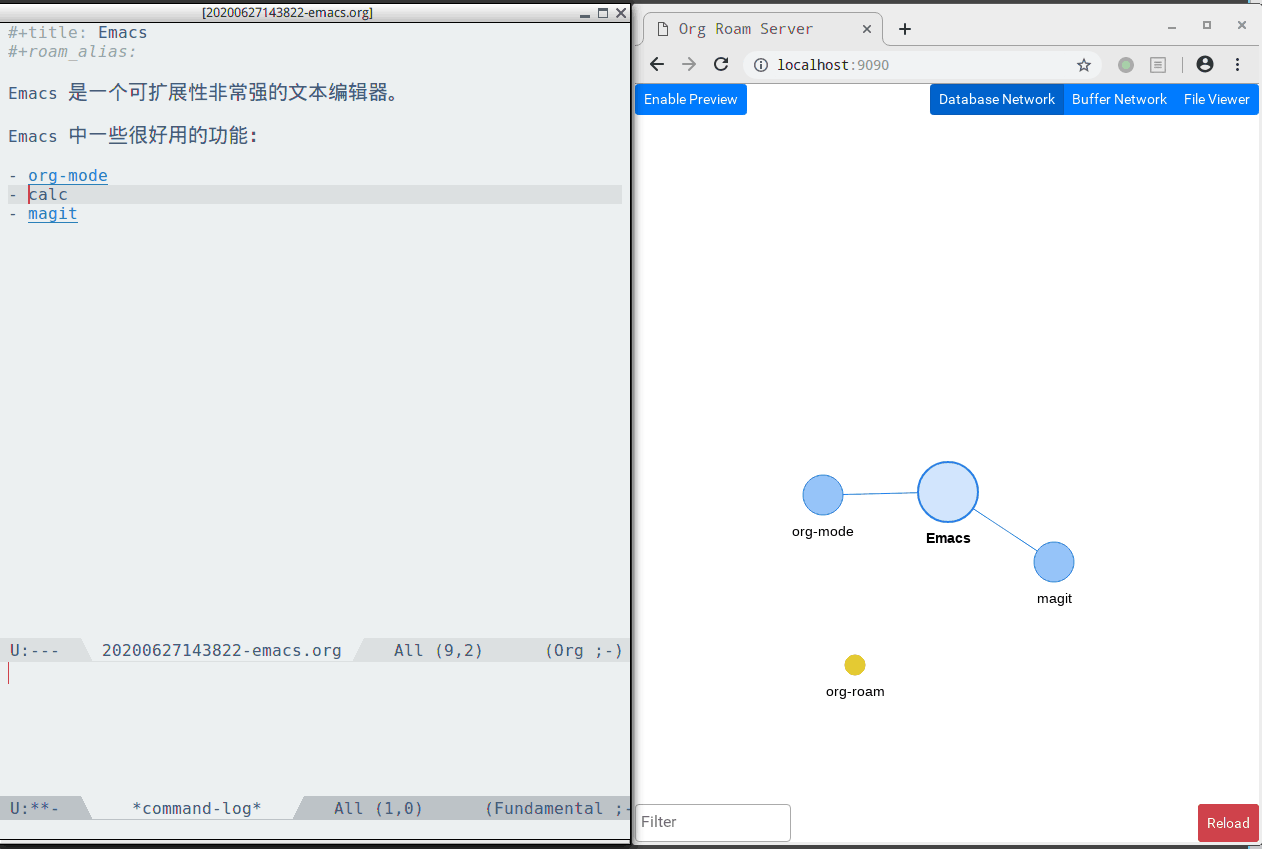Click the U:**- status in mode line

[35, 809]
